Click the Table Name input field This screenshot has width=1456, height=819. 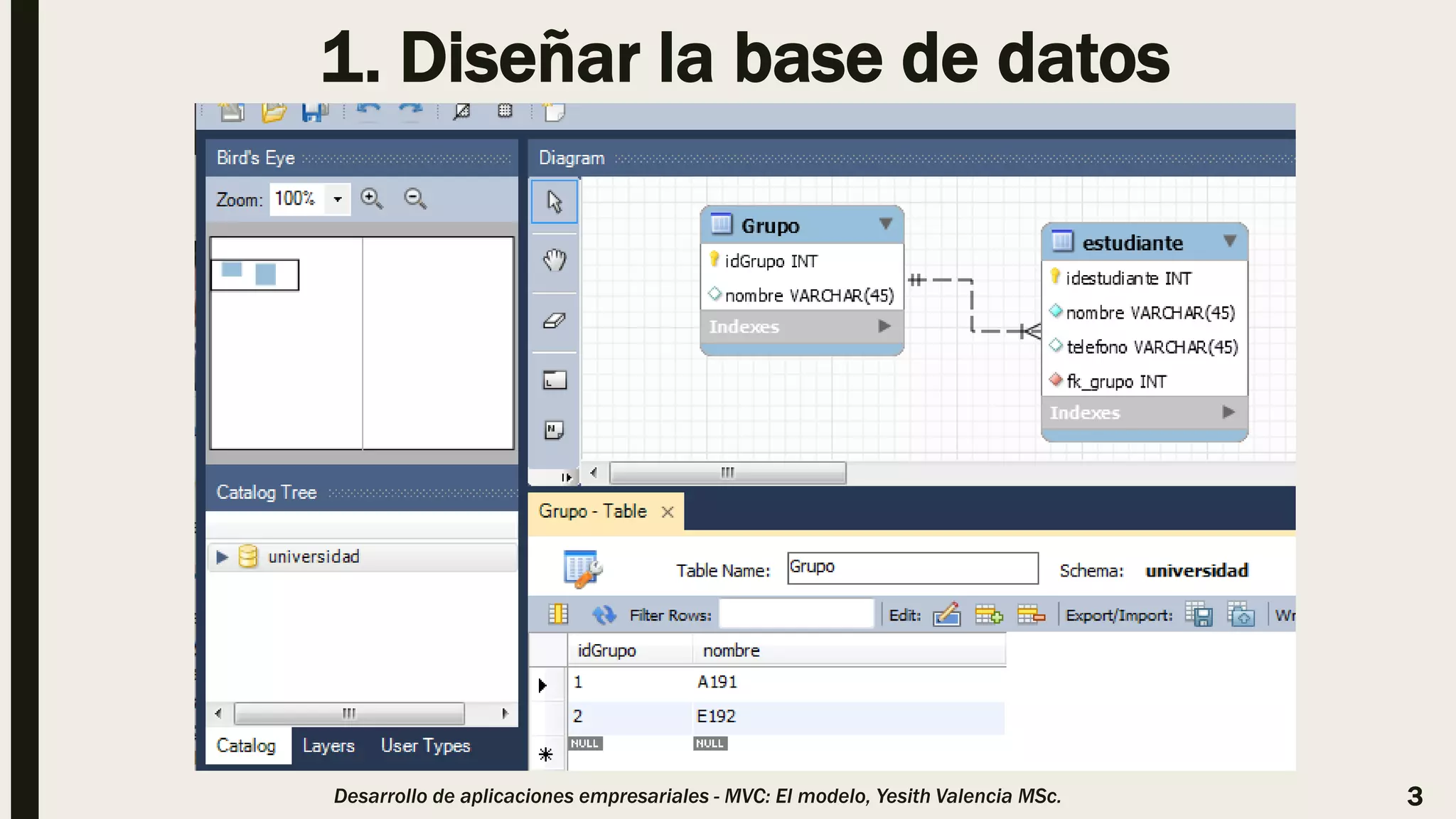[x=913, y=568]
